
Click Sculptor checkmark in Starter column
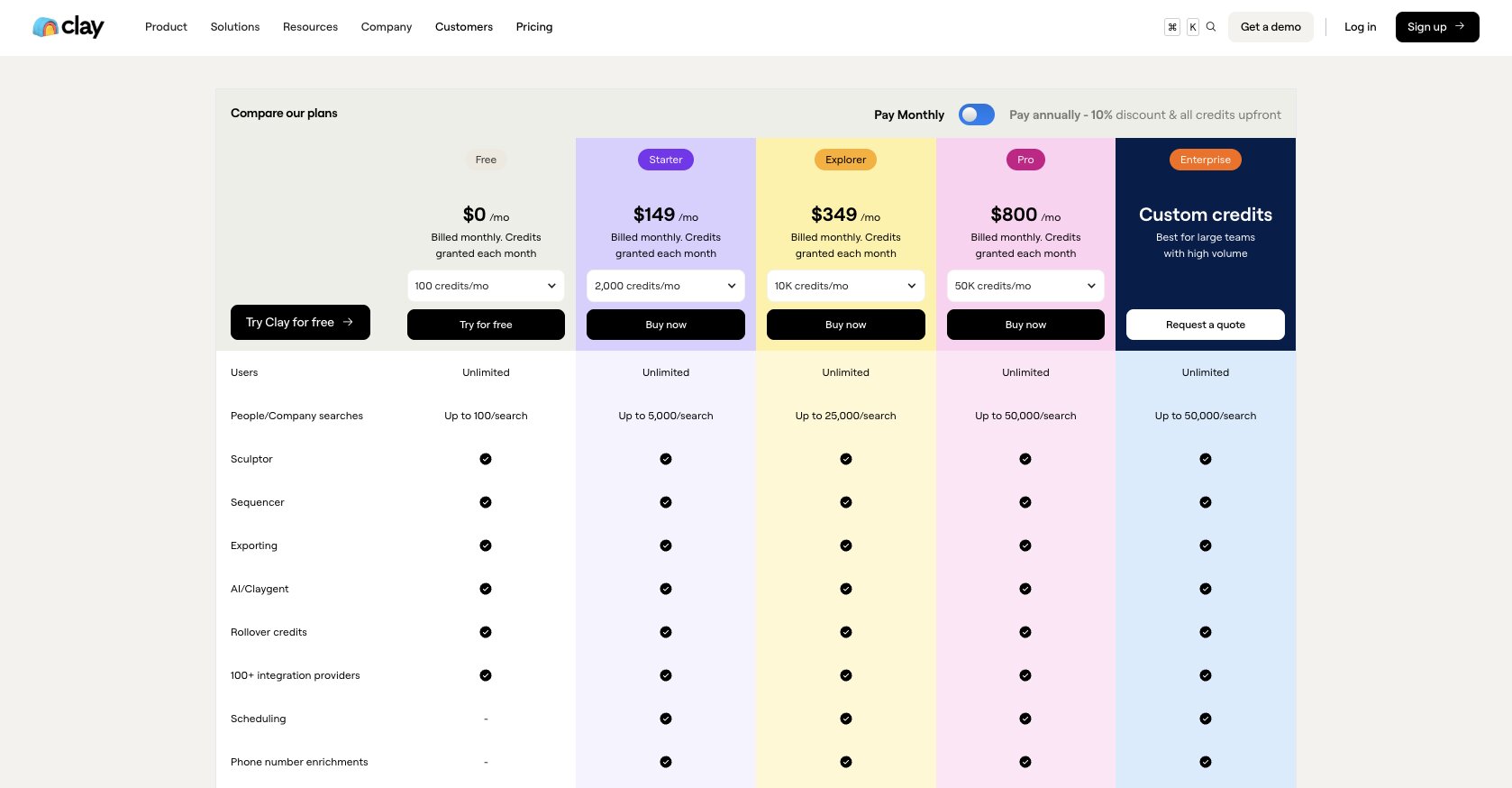coord(666,459)
